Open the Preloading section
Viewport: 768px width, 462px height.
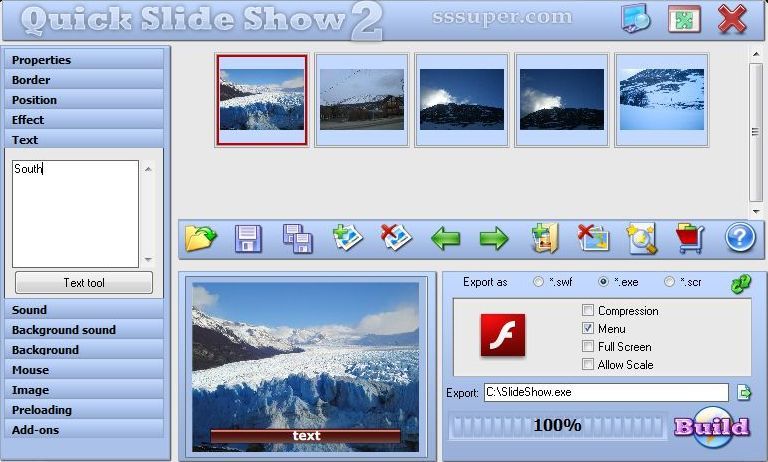click(x=84, y=410)
